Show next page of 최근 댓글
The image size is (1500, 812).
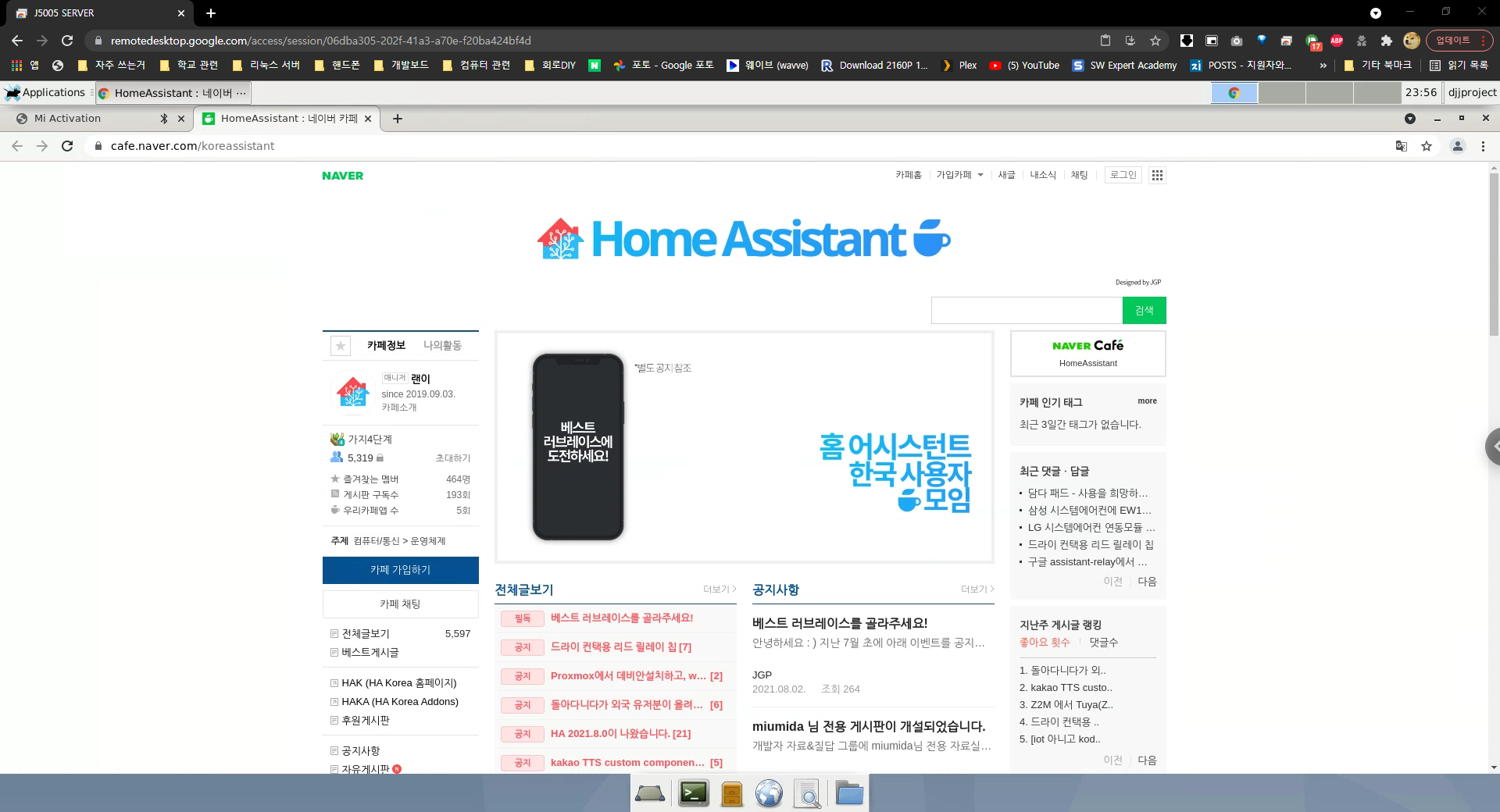(x=1147, y=582)
